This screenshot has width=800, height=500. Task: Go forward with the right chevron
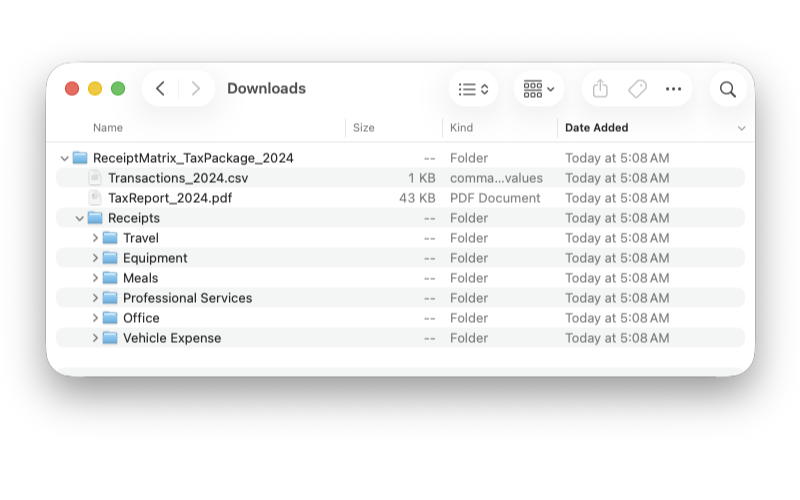pyautogui.click(x=196, y=89)
